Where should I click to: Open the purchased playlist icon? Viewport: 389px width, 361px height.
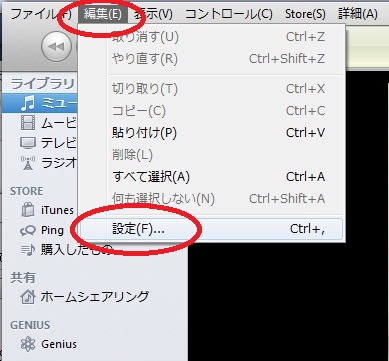click(27, 250)
